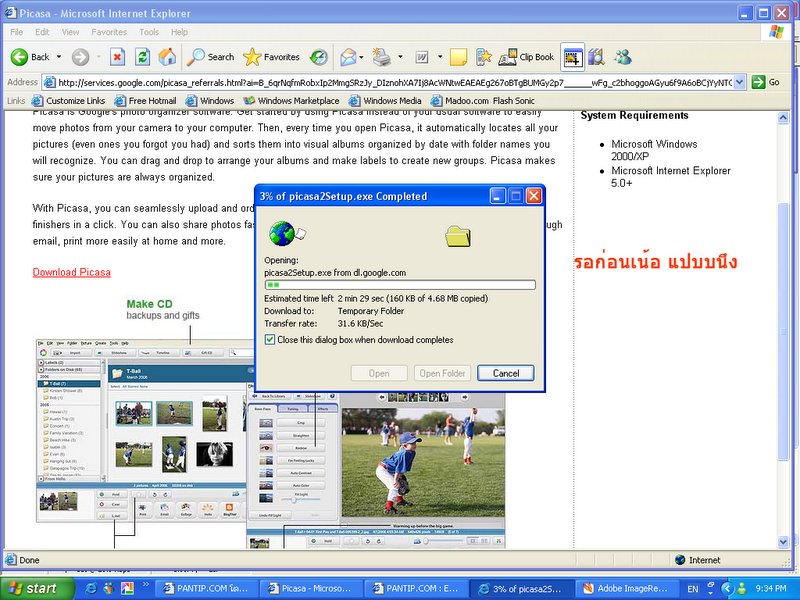
Task: Open the Search magnifier icon
Action: [x=195, y=57]
